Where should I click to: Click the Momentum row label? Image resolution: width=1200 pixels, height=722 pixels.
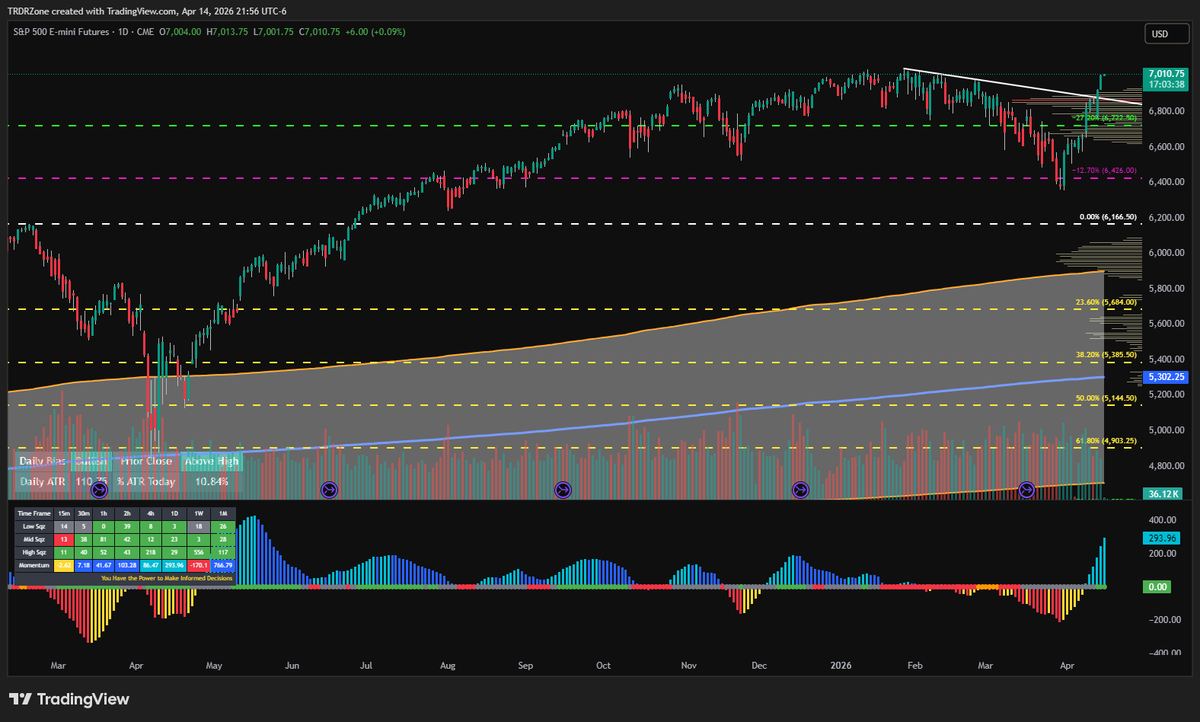point(34,565)
